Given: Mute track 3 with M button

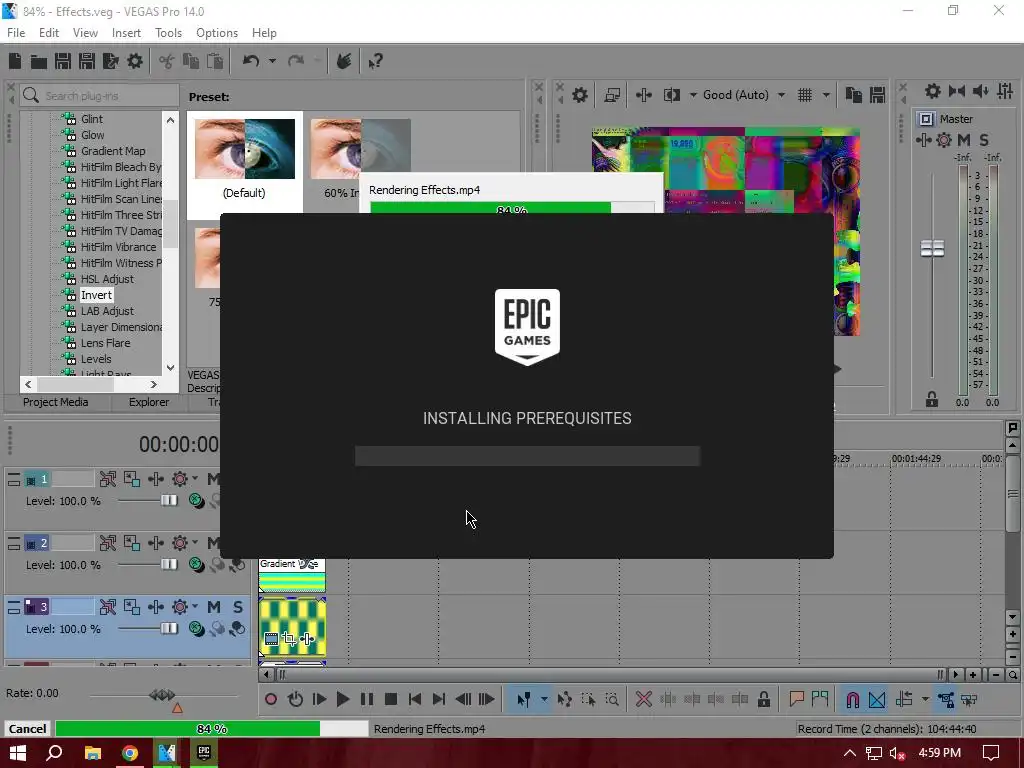Looking at the screenshot, I should pos(214,607).
